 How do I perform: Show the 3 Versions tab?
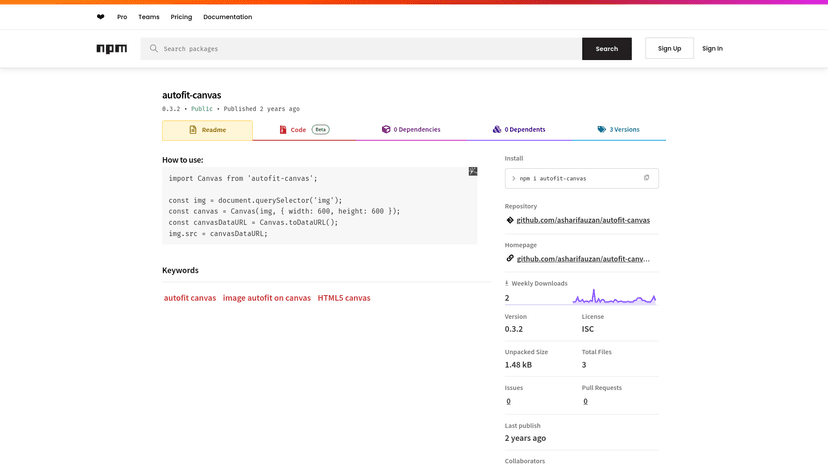pos(618,130)
